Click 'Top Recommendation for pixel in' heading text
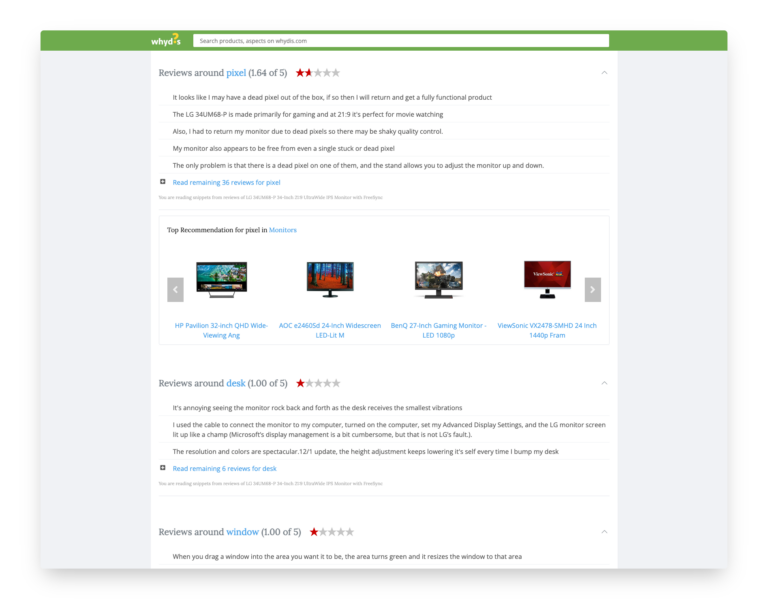 point(217,230)
